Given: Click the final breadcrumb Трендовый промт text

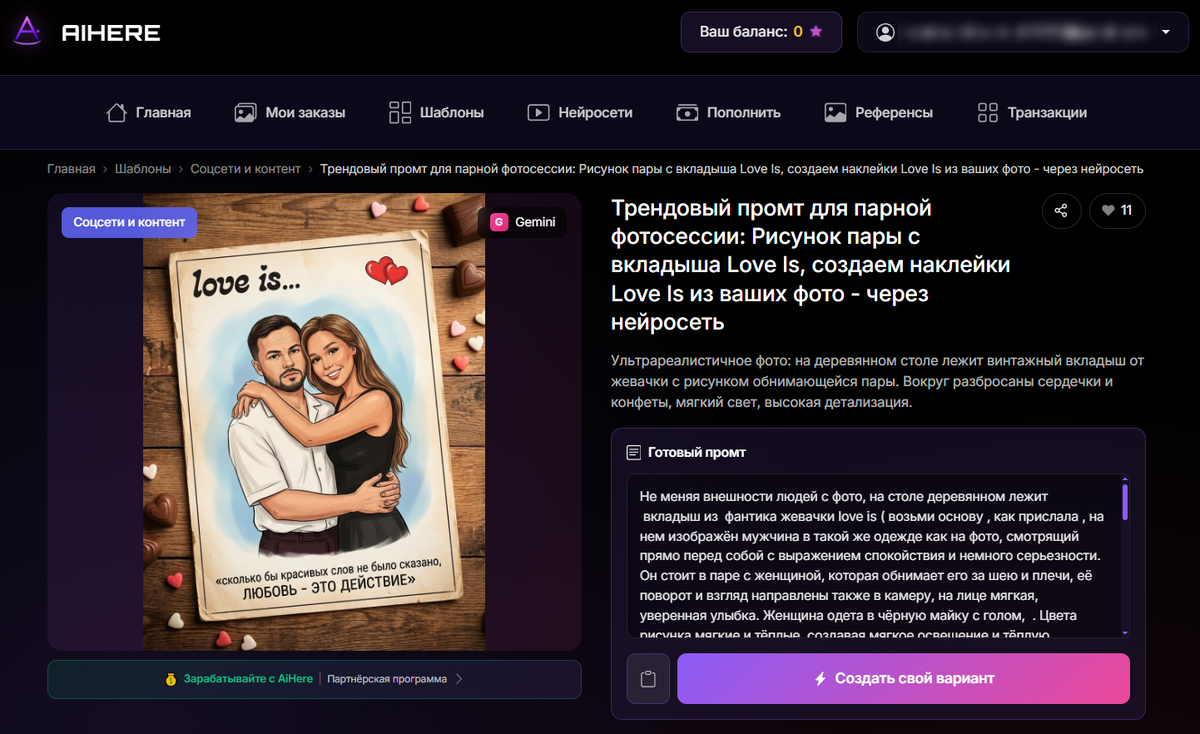Looking at the screenshot, I should (x=732, y=169).
